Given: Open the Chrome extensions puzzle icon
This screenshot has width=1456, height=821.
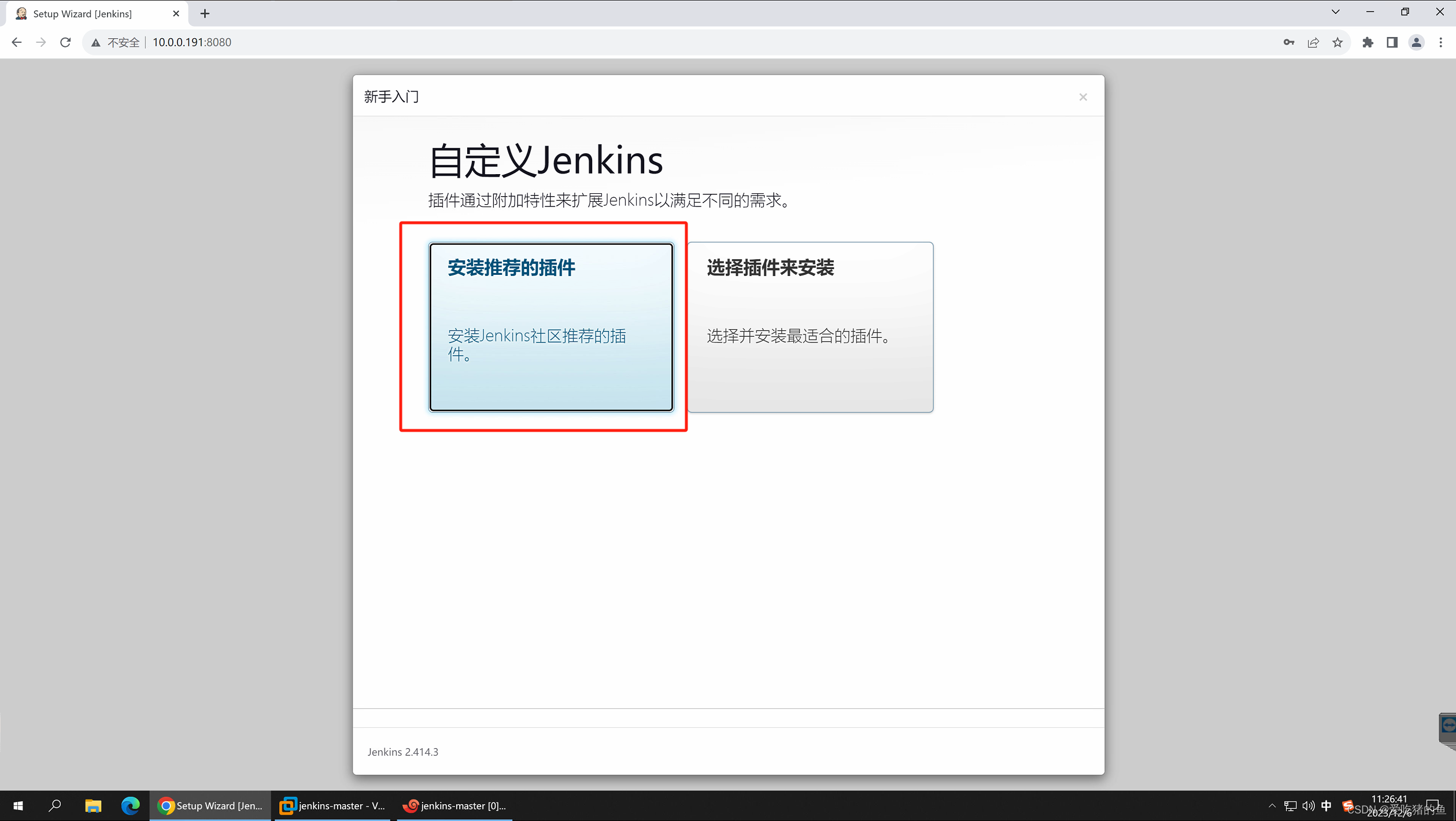Looking at the screenshot, I should click(x=1368, y=42).
